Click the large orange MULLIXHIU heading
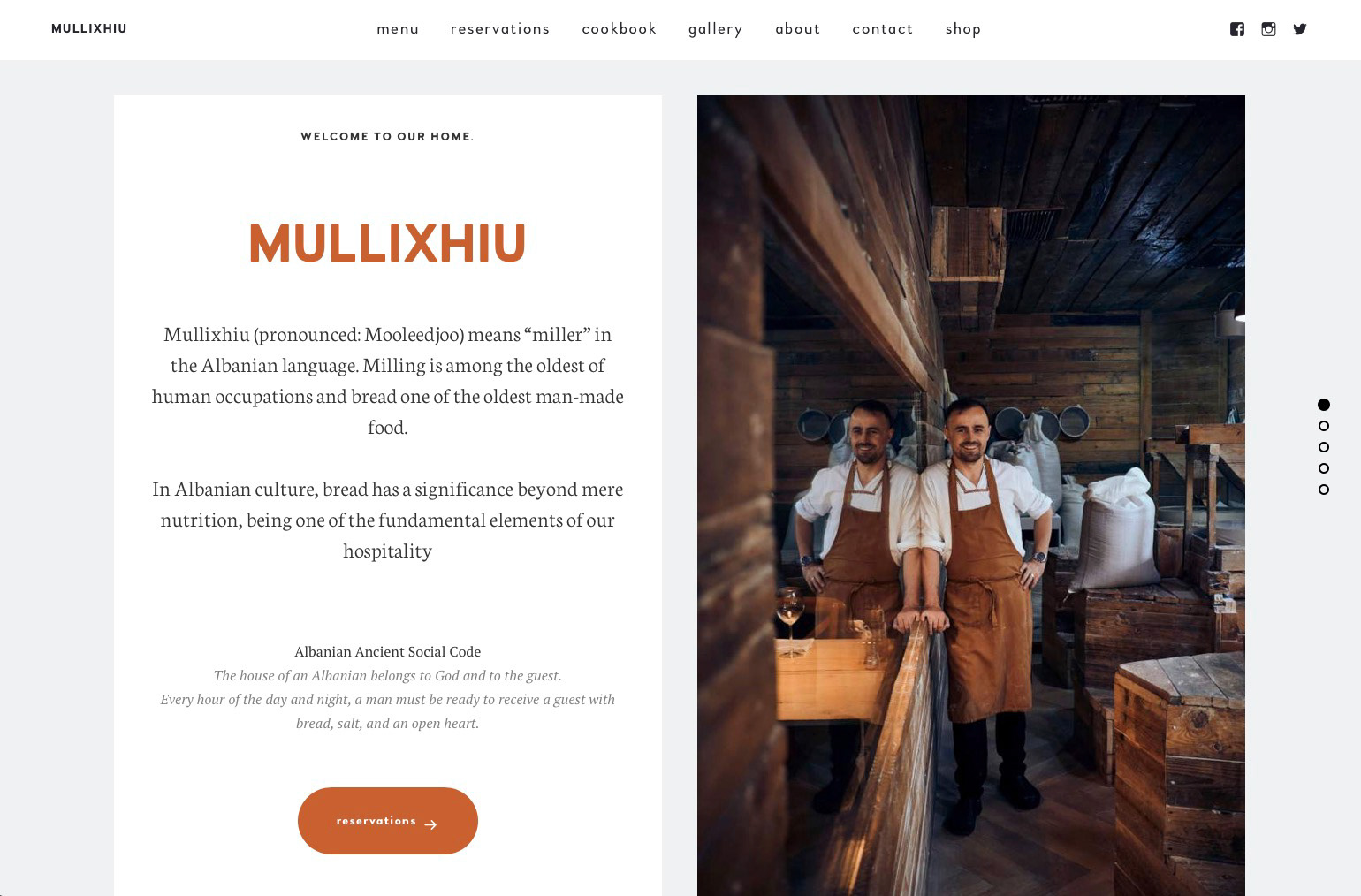This screenshot has height=896, width=1361. (x=387, y=244)
